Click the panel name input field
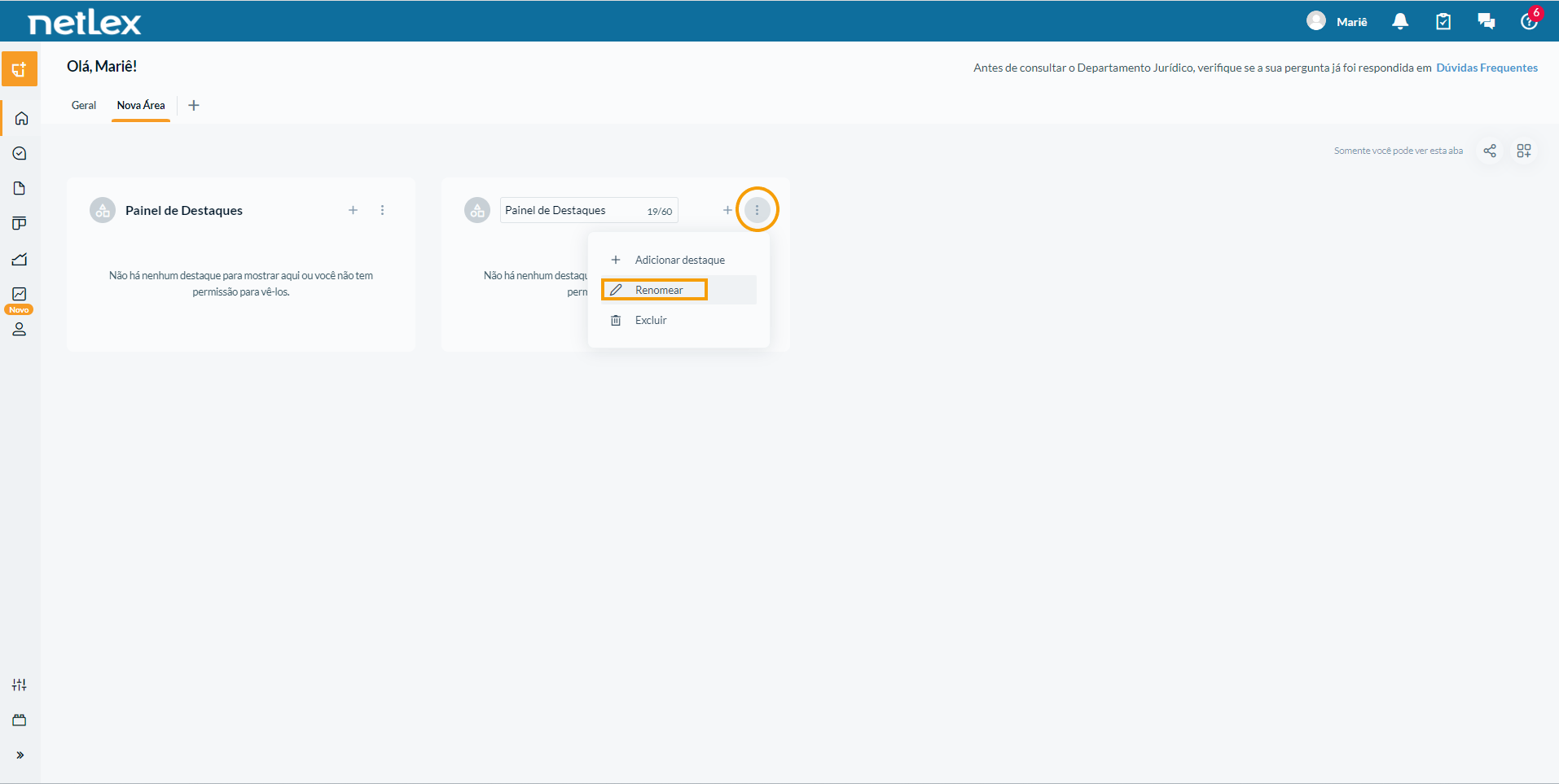Viewport: 1559px width, 784px height. [589, 210]
